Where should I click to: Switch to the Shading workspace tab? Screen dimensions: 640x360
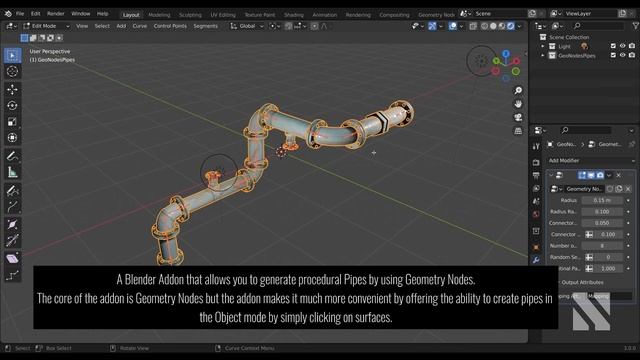[x=293, y=15]
